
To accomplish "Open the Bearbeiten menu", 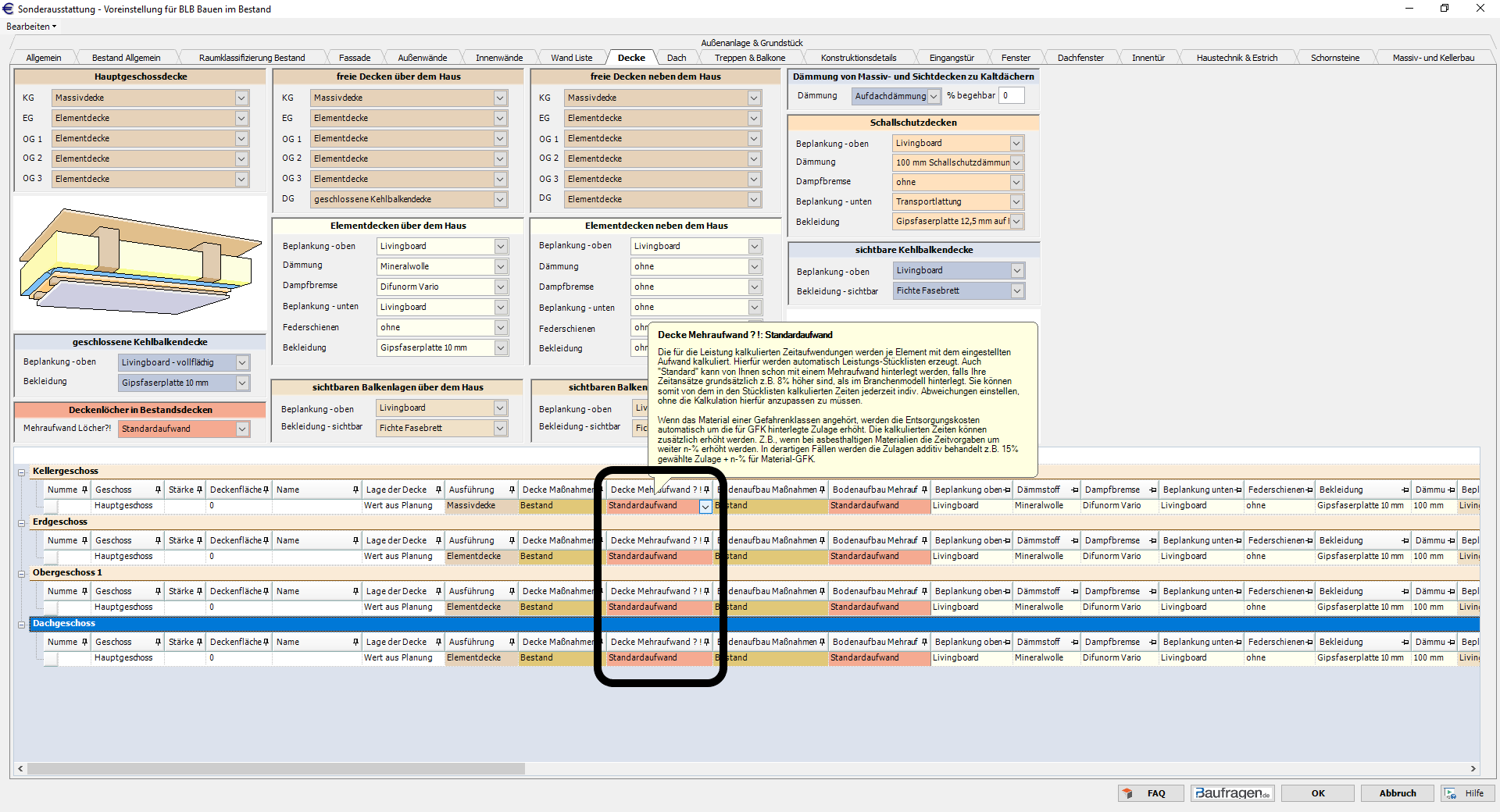I will click(31, 27).
